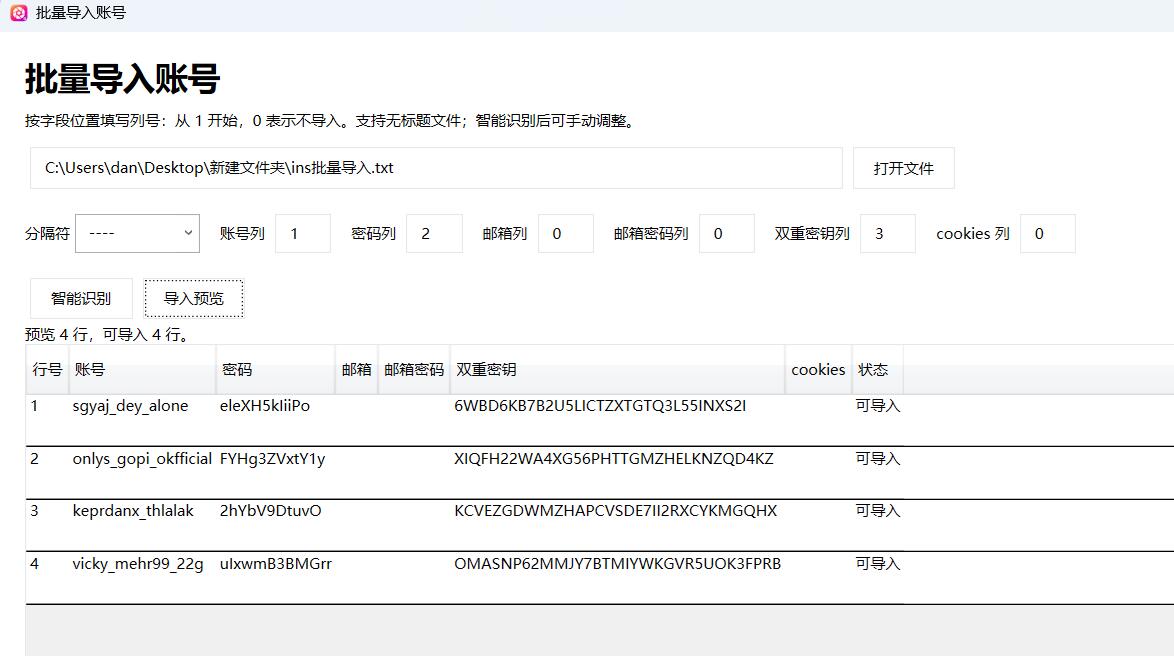The width and height of the screenshot is (1174, 656).
Task: Click 2FA key starting with 6WBD6KB7
Action: [x=600, y=406]
